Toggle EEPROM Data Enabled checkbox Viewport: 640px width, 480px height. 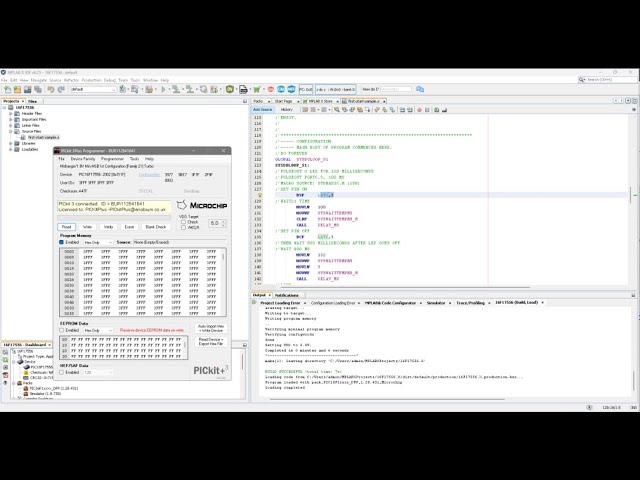tap(62, 330)
